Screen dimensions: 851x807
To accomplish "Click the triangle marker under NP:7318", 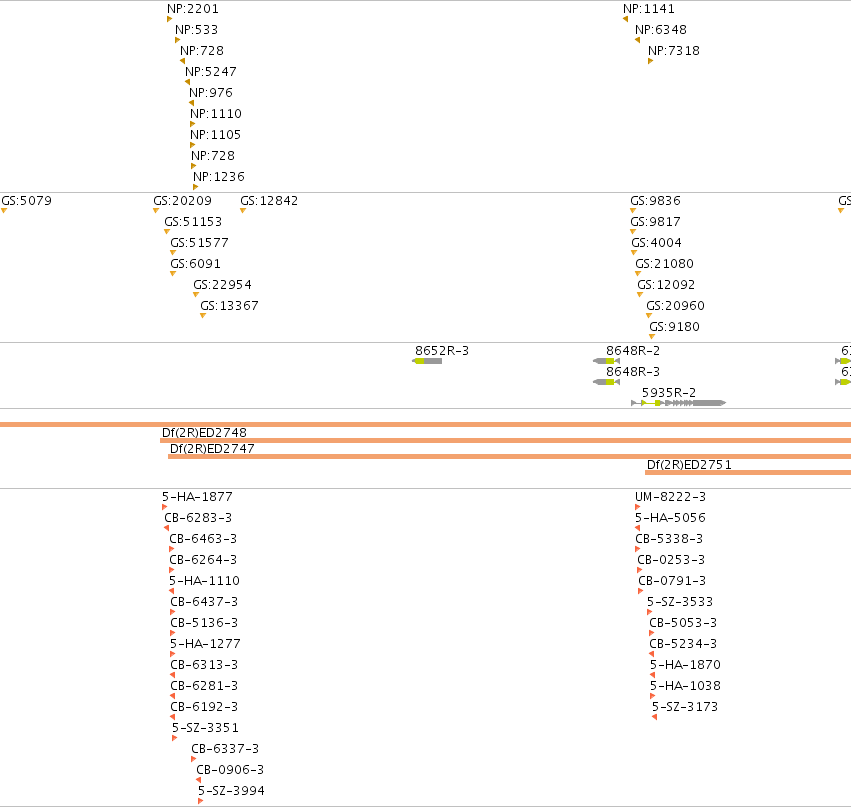I will [x=650, y=61].
